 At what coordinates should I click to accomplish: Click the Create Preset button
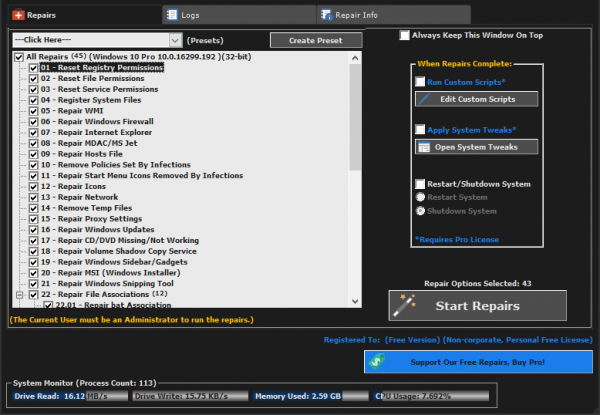tap(316, 40)
